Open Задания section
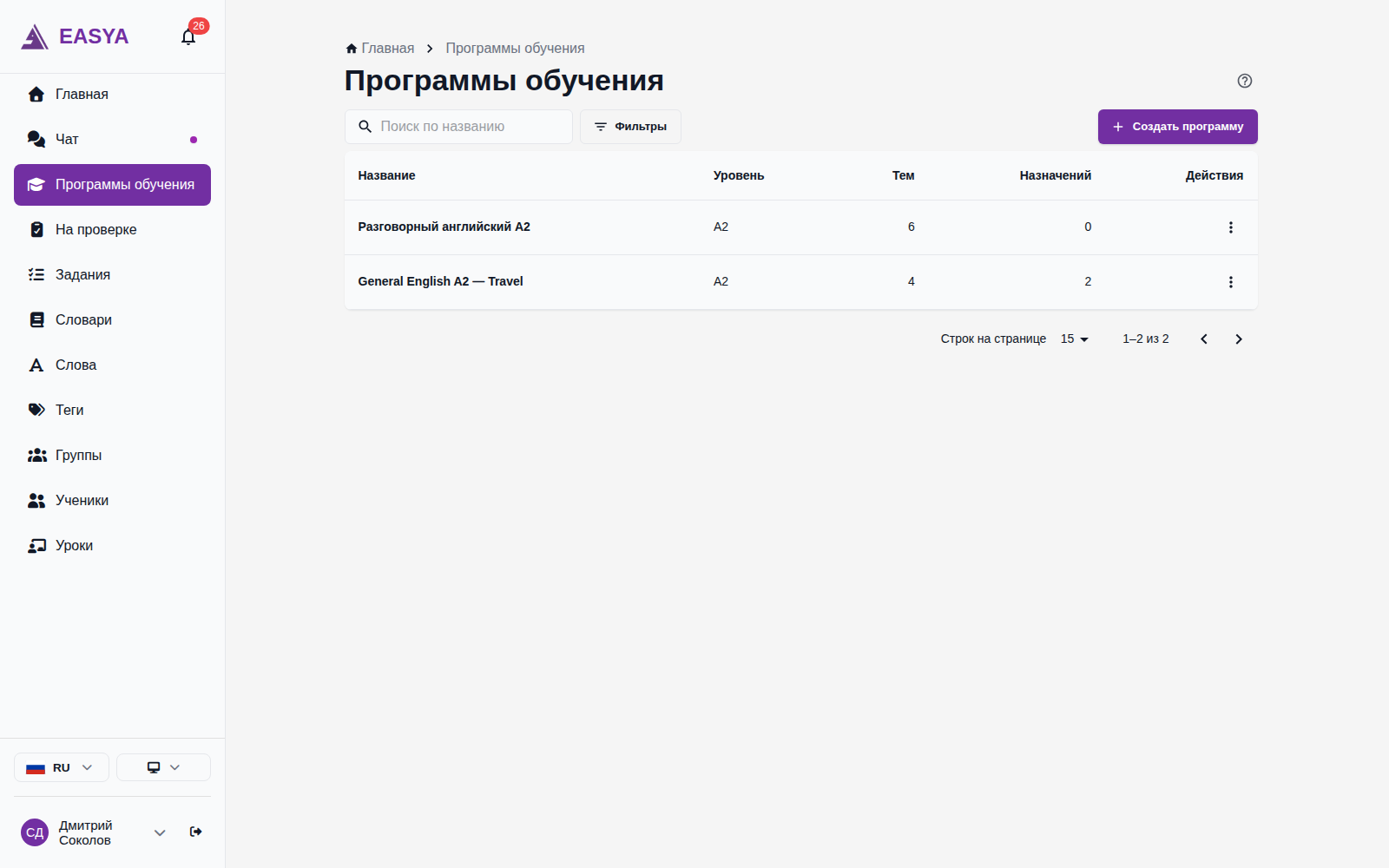The width and height of the screenshot is (1389, 868). coord(112,275)
